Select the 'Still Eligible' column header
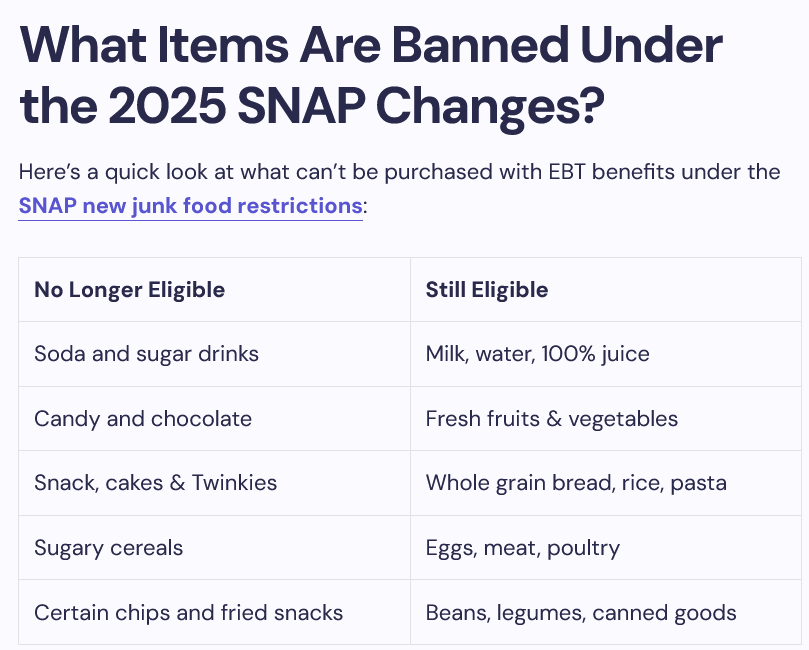This screenshot has height=650, width=809. (487, 290)
